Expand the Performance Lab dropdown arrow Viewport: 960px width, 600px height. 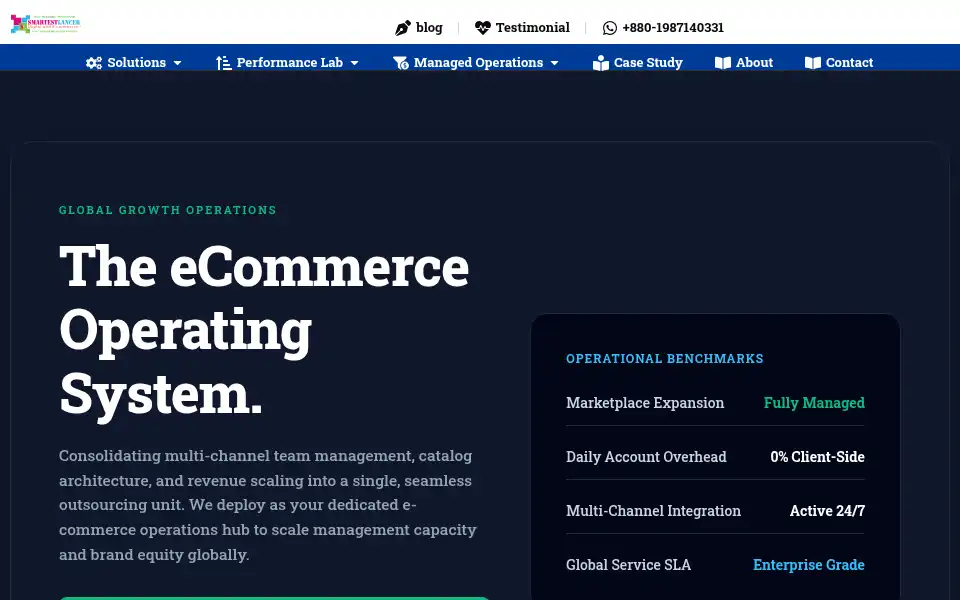(x=354, y=63)
